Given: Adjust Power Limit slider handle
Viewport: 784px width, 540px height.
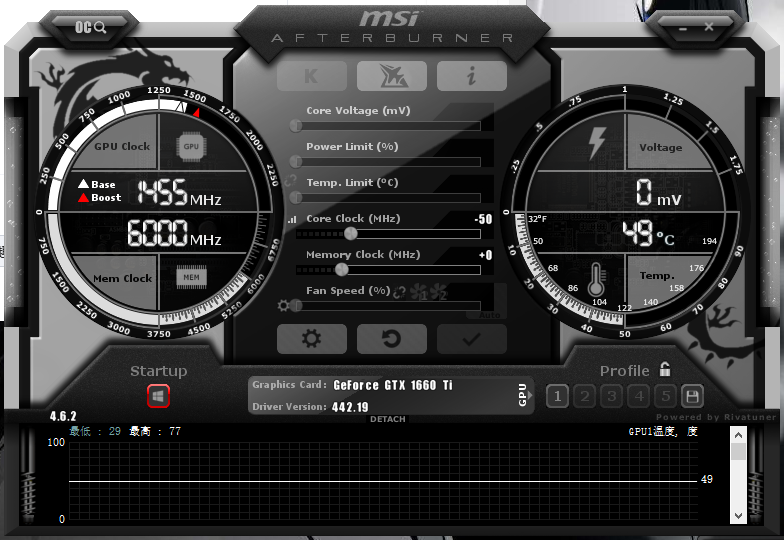Looking at the screenshot, I should pos(296,162).
